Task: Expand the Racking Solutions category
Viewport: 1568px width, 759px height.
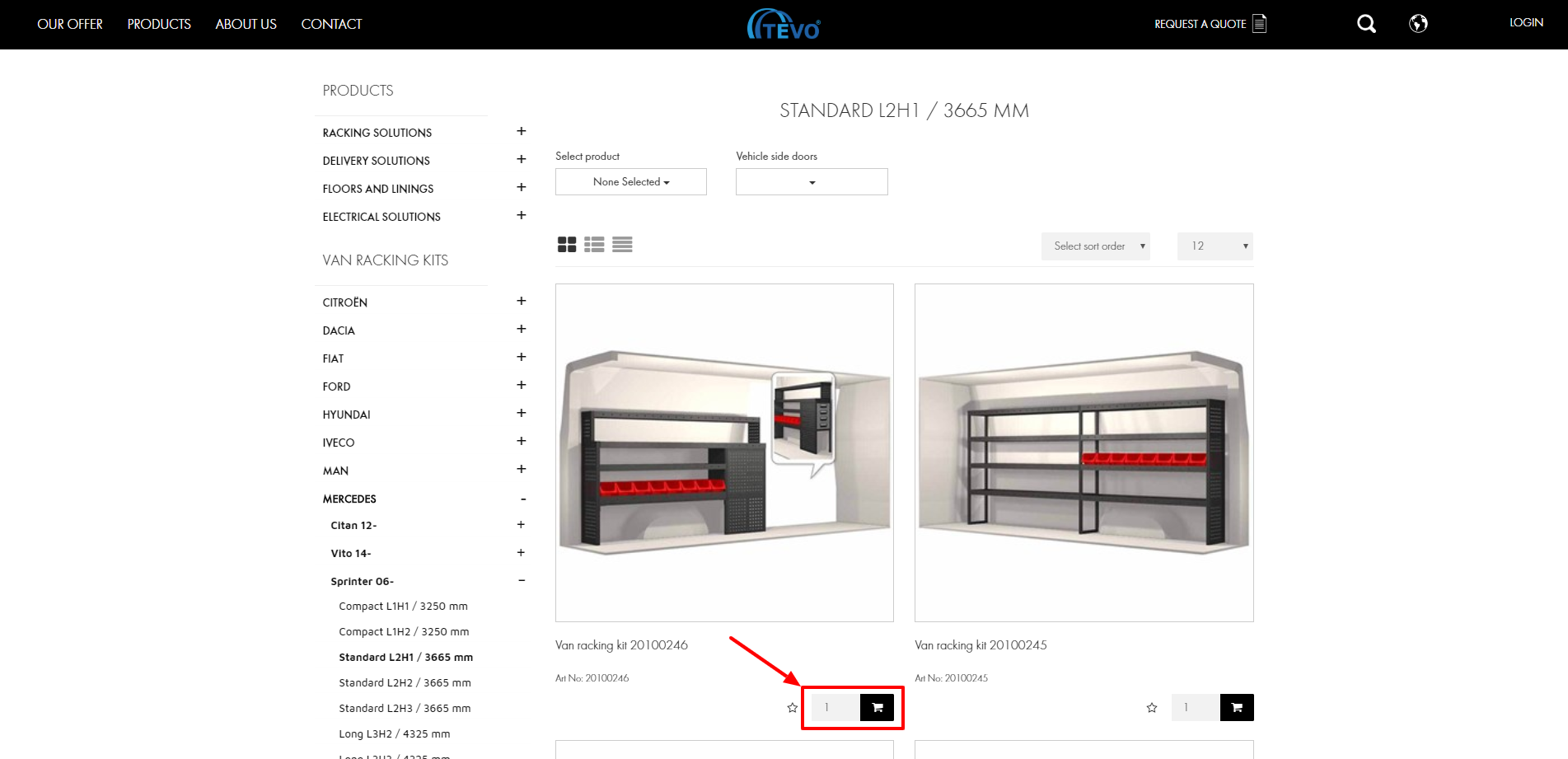Action: (x=521, y=132)
